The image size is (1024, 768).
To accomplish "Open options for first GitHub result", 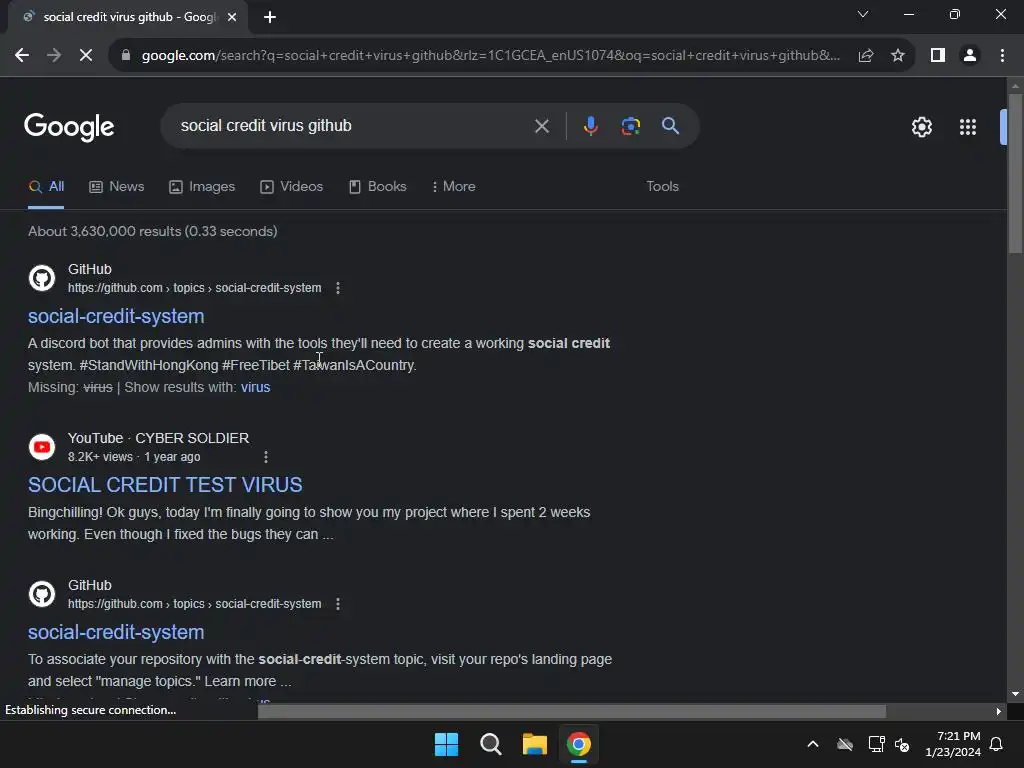I will [x=338, y=288].
